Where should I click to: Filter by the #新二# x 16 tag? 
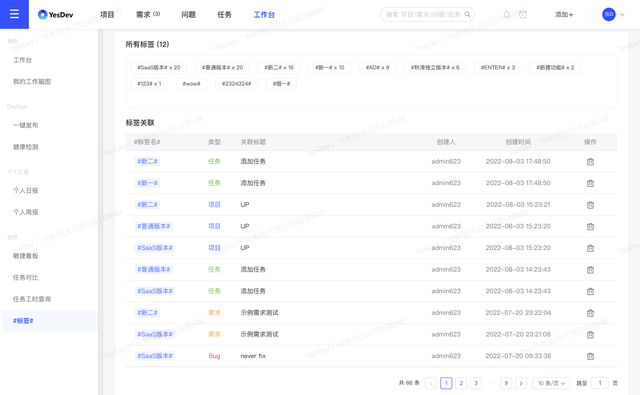pyautogui.click(x=279, y=67)
